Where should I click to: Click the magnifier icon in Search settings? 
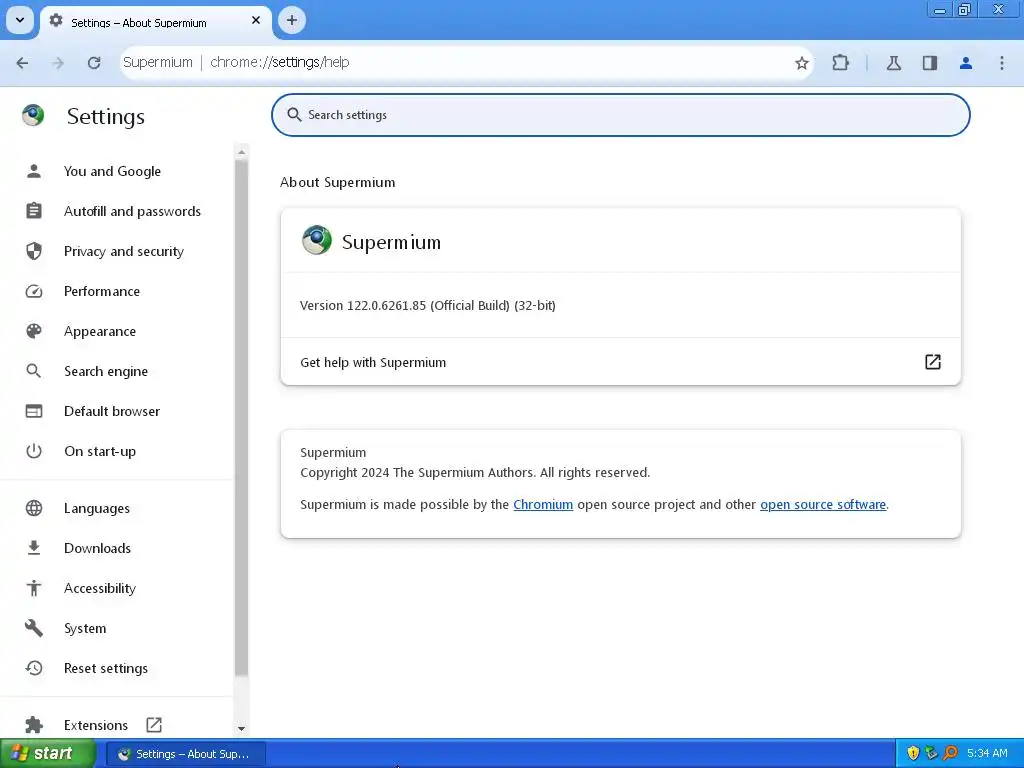click(295, 115)
